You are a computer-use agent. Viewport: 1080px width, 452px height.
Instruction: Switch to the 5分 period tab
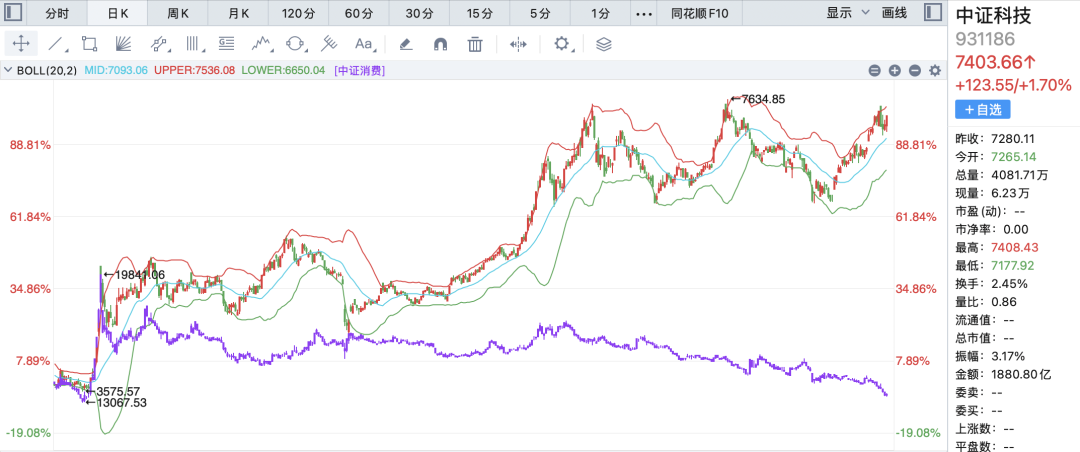540,13
